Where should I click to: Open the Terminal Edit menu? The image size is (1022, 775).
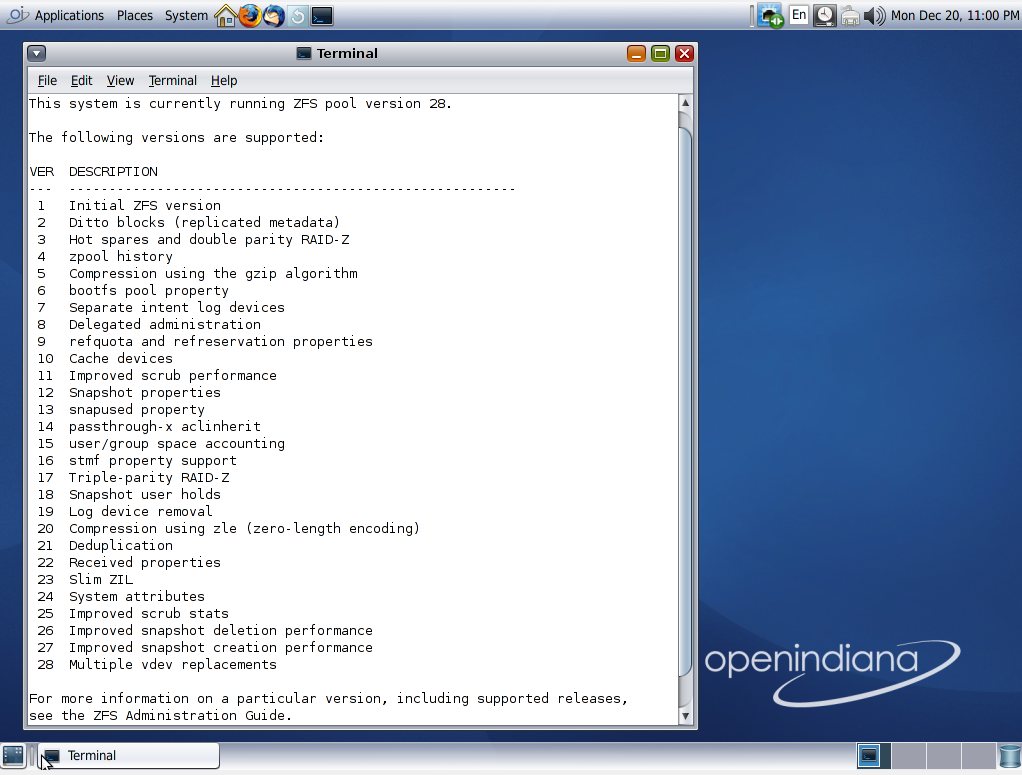pyautogui.click(x=81, y=81)
